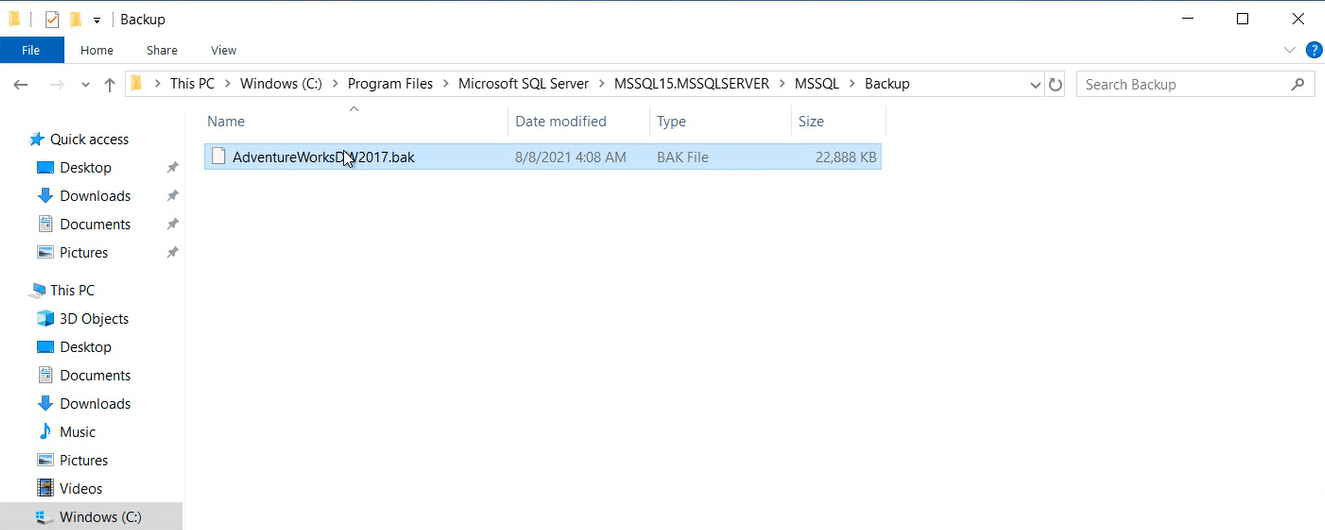The height and width of the screenshot is (530, 1325).
Task: Unpin Desktop via its pin icon
Action: (x=172, y=168)
